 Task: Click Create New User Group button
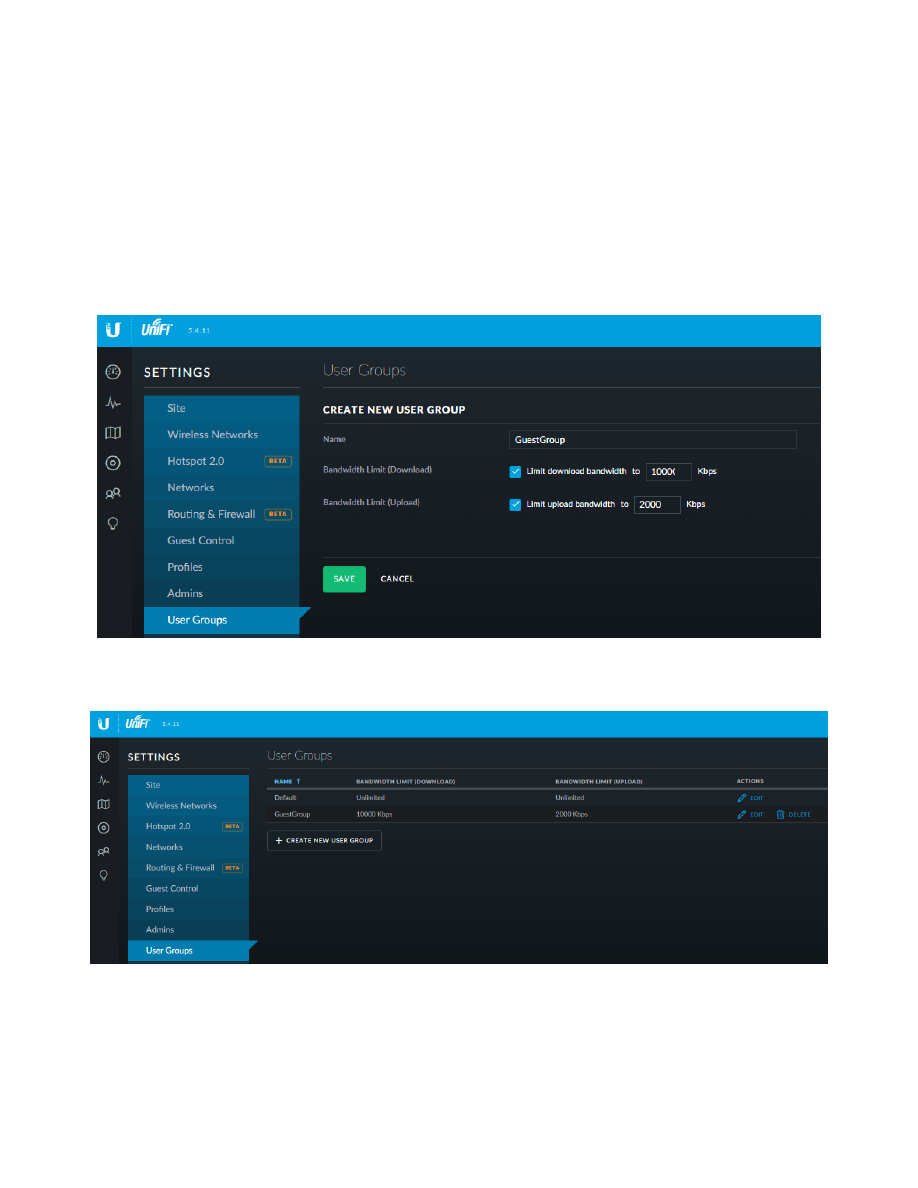324,841
